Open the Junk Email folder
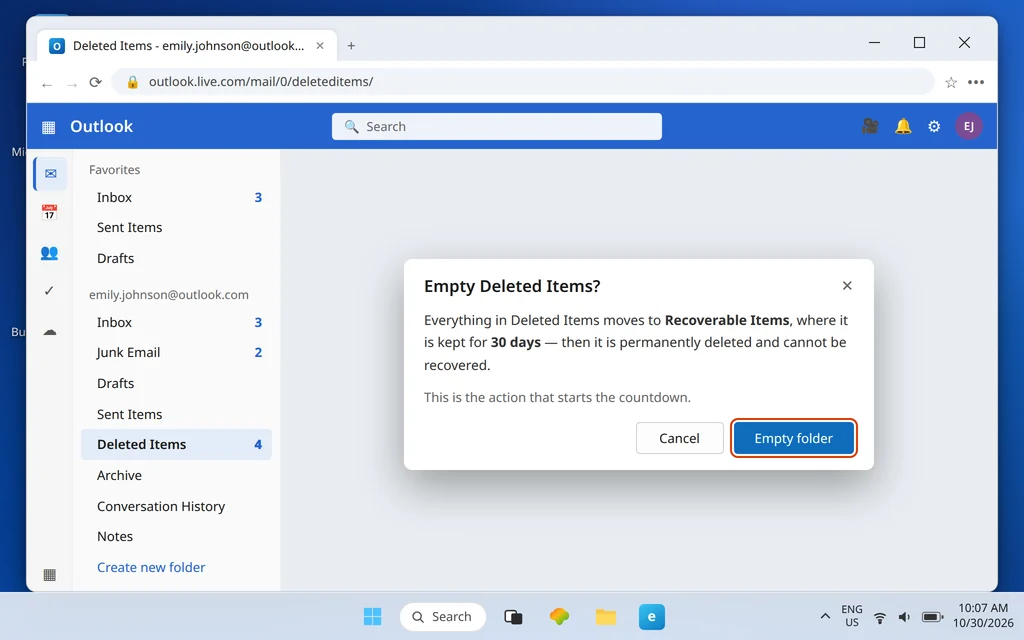Viewport: 1024px width, 640px height. pos(176,353)
